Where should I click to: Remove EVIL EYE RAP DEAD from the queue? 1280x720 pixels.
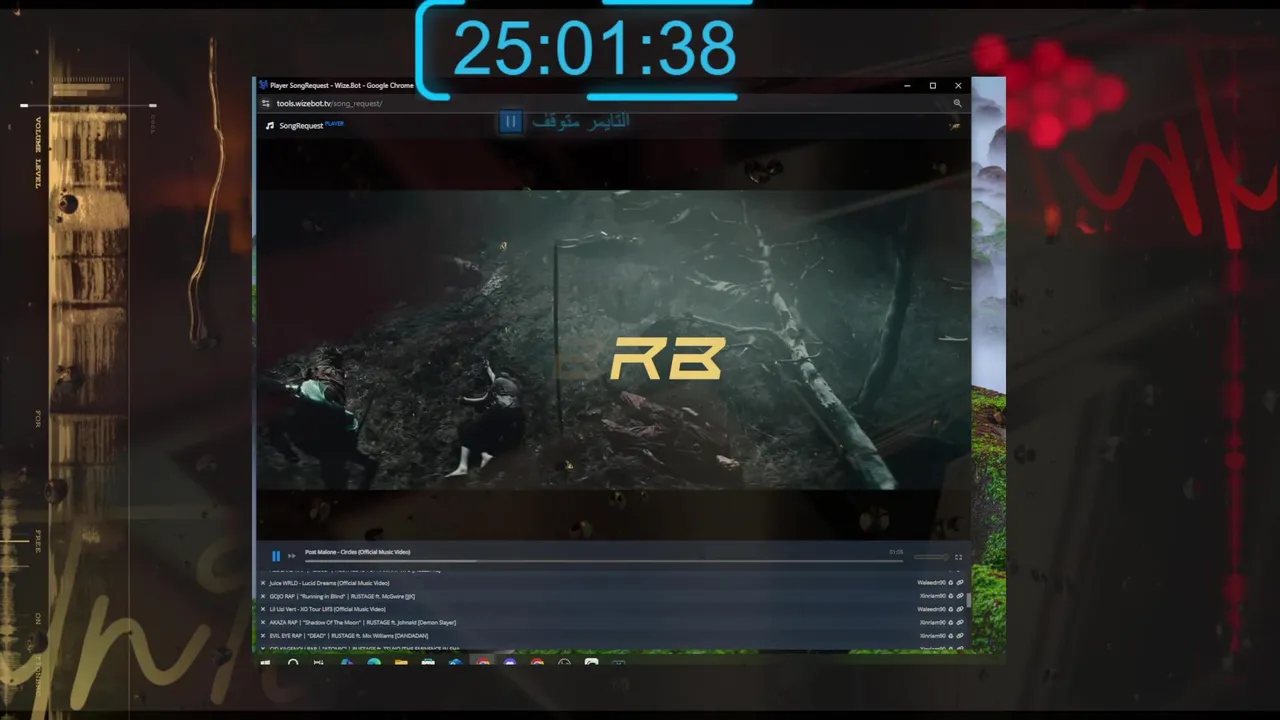tap(263, 635)
